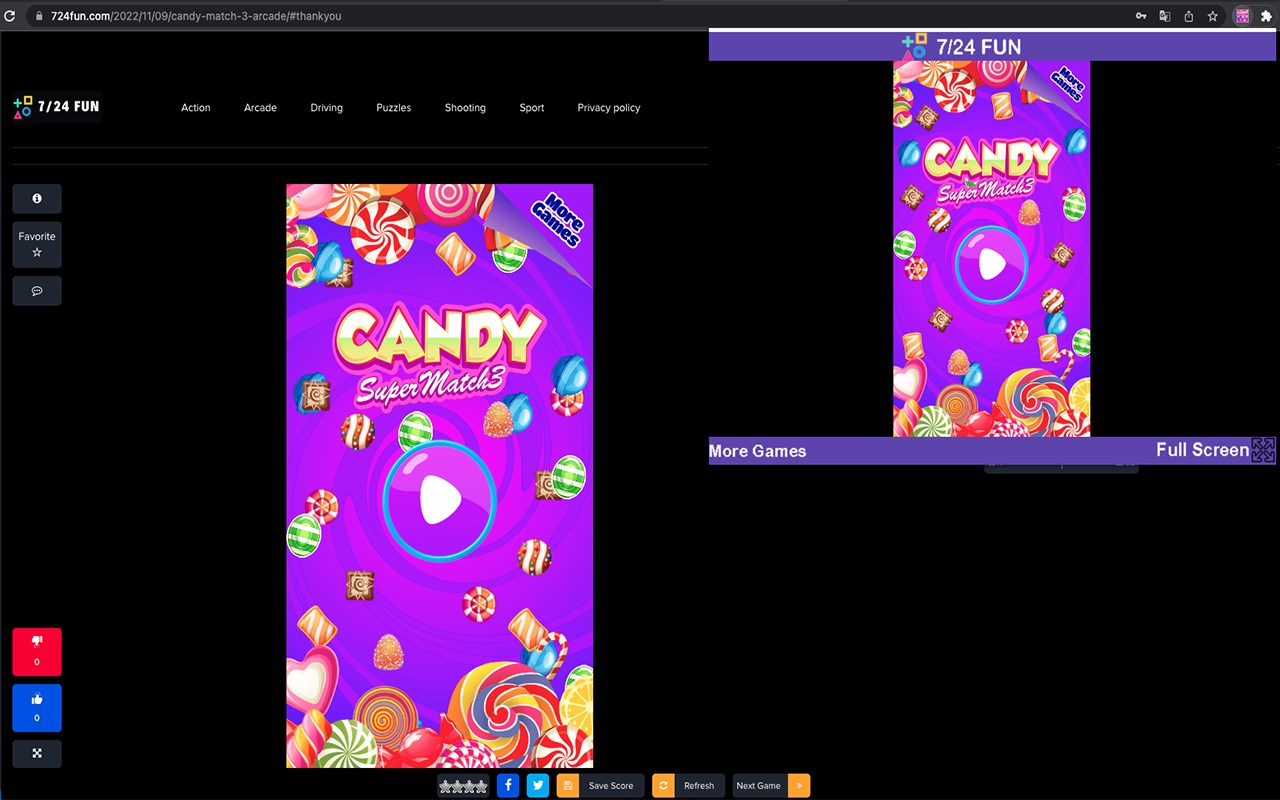Viewport: 1280px width, 800px height.
Task: Open the Puzzles menu category
Action: (x=394, y=108)
